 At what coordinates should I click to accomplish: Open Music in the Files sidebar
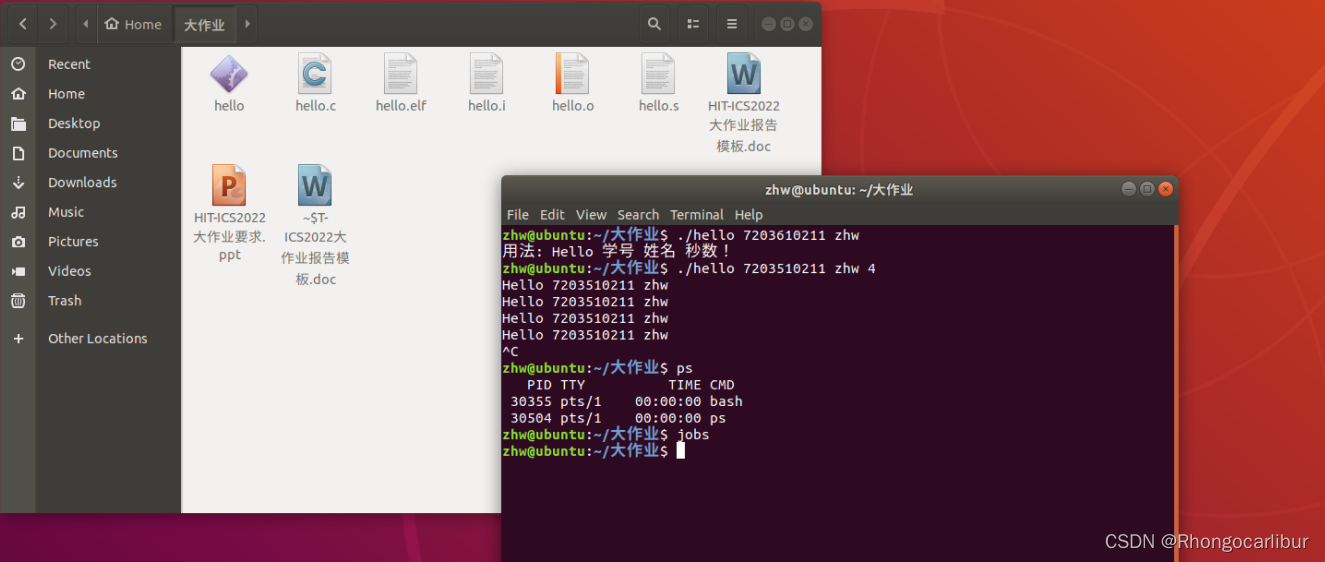tap(91, 212)
